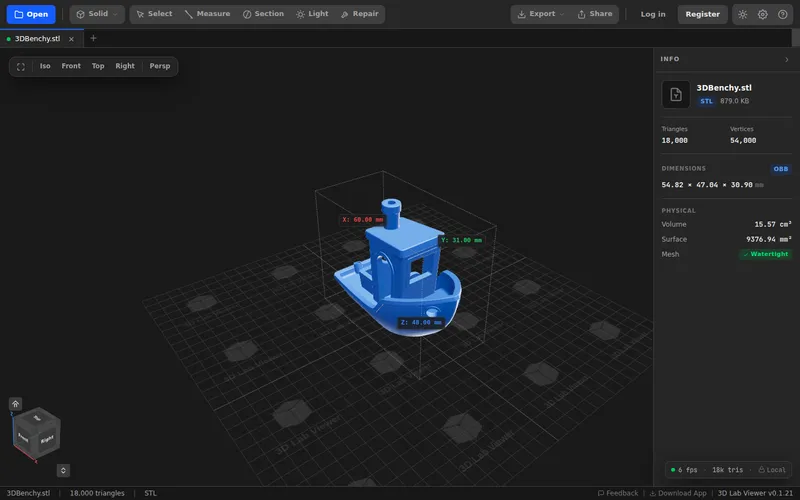
Task: Switch to Iso view
Action: (45, 66)
